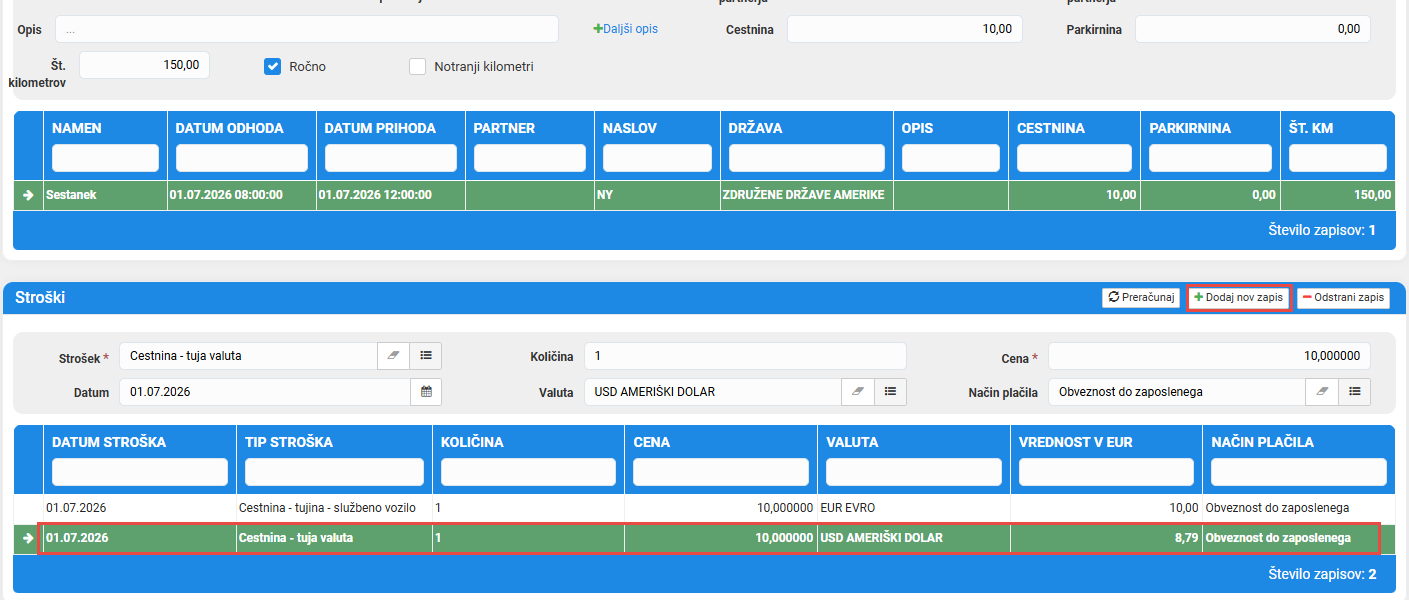Screen dimensions: 1409x600
Task: Select the Cestnina - tuja valuta cell
Action: coord(334,538)
